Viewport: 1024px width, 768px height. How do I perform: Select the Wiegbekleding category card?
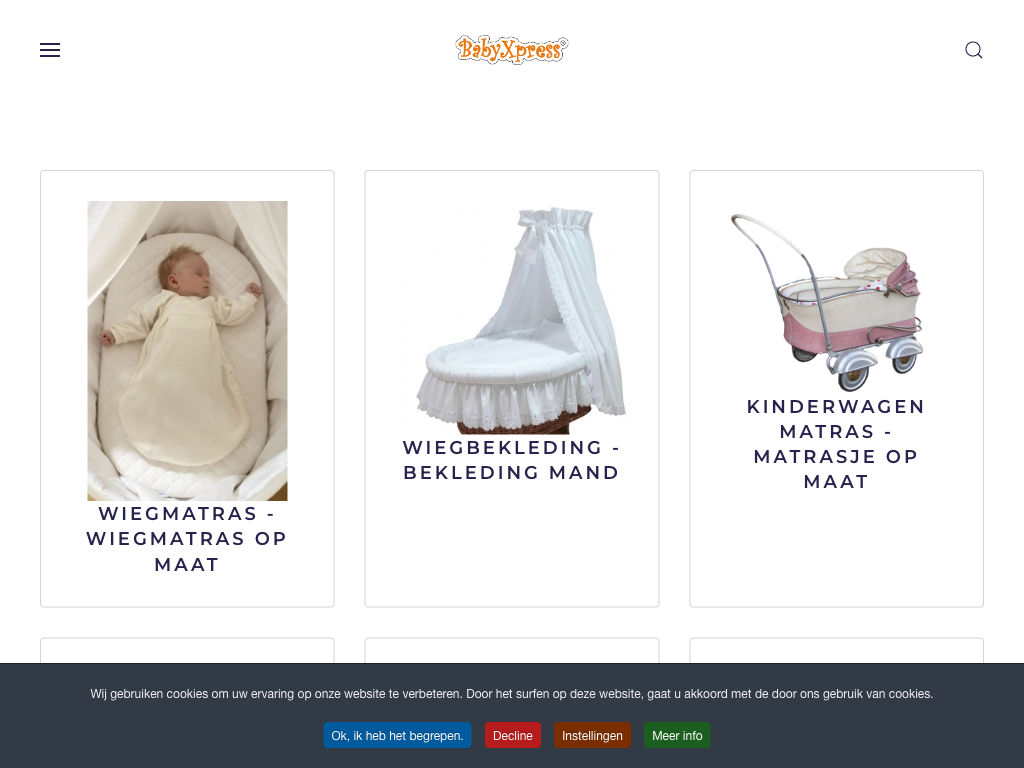(x=512, y=389)
